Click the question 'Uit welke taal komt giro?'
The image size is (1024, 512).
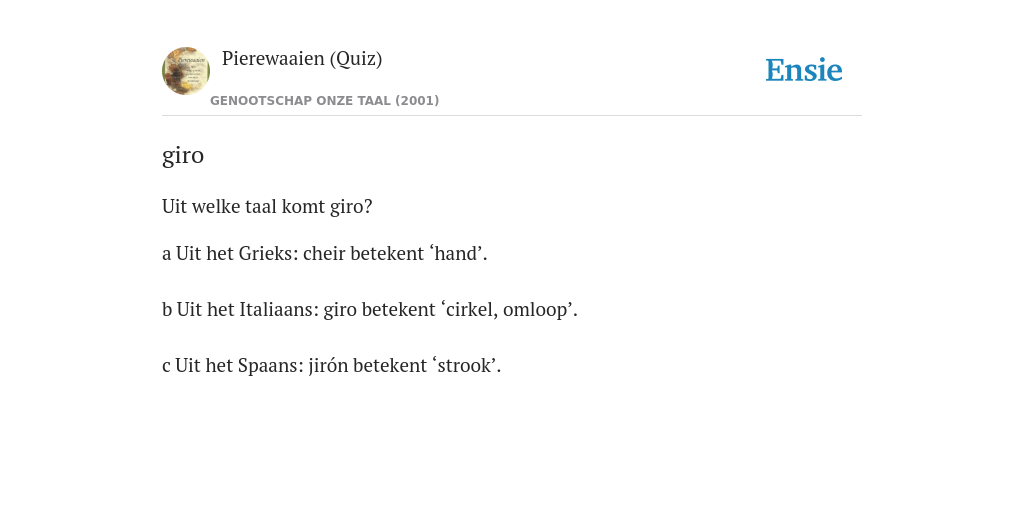(267, 206)
